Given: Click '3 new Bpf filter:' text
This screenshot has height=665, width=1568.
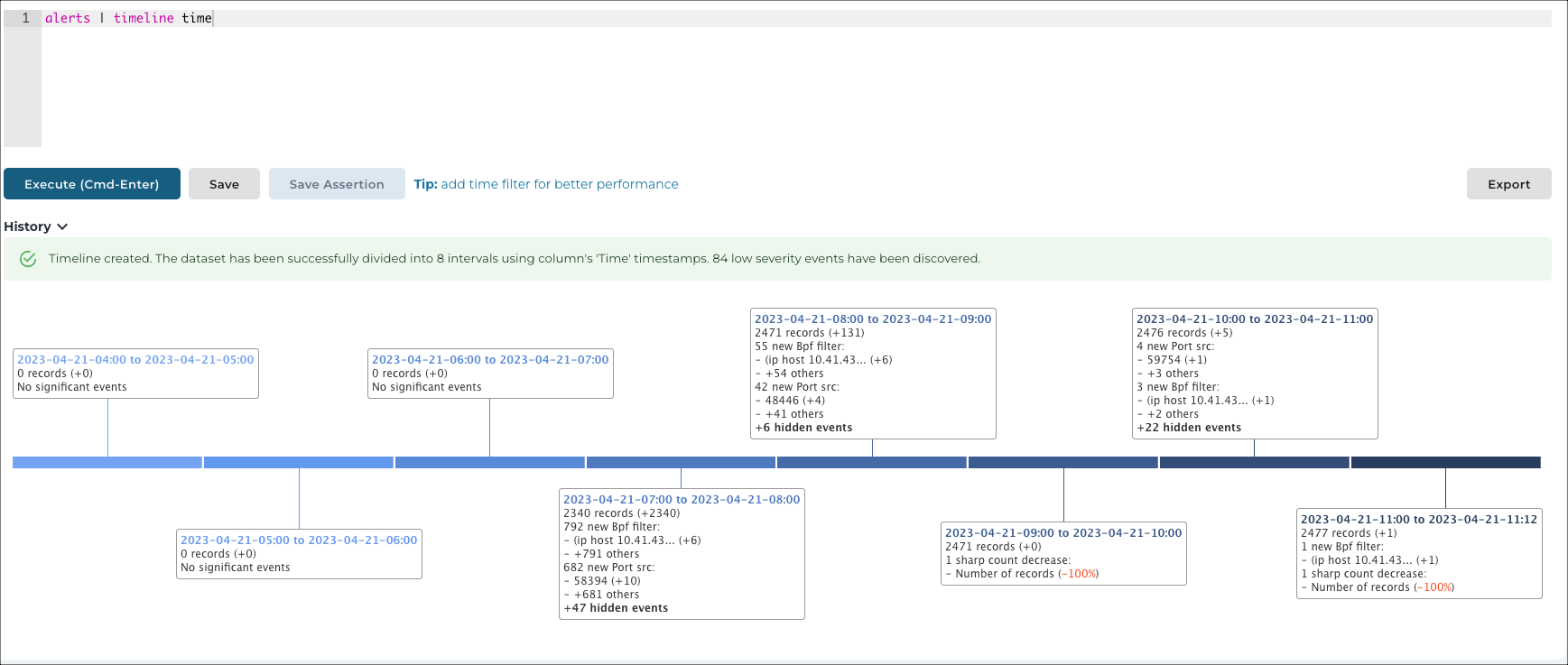Looking at the screenshot, I should click(x=1178, y=387).
